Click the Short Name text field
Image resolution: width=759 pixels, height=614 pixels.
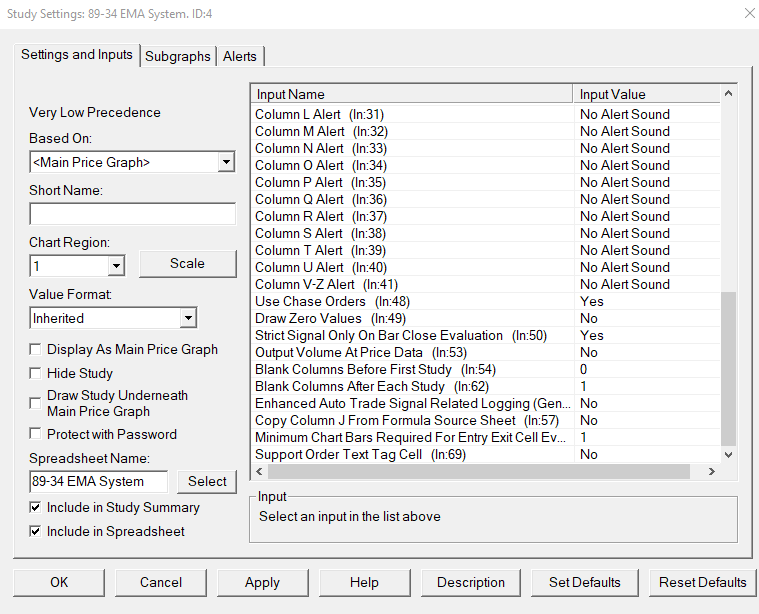pos(132,214)
